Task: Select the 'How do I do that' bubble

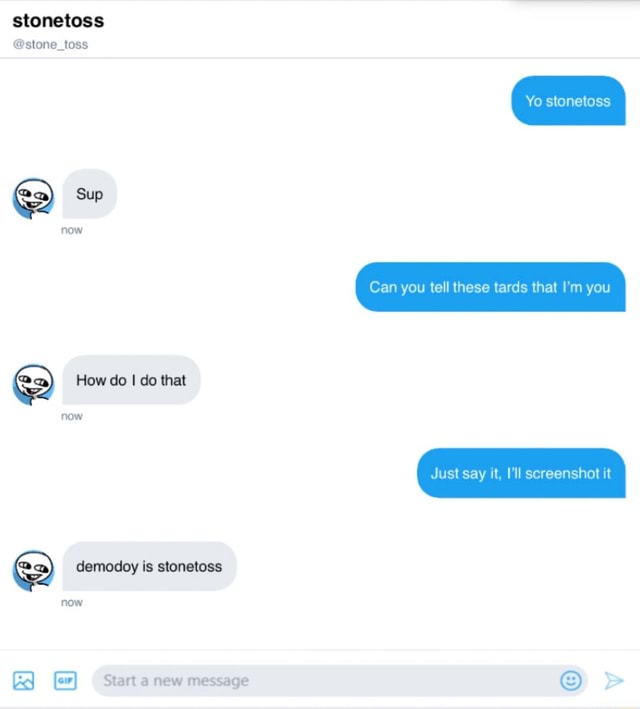Action: (x=131, y=380)
